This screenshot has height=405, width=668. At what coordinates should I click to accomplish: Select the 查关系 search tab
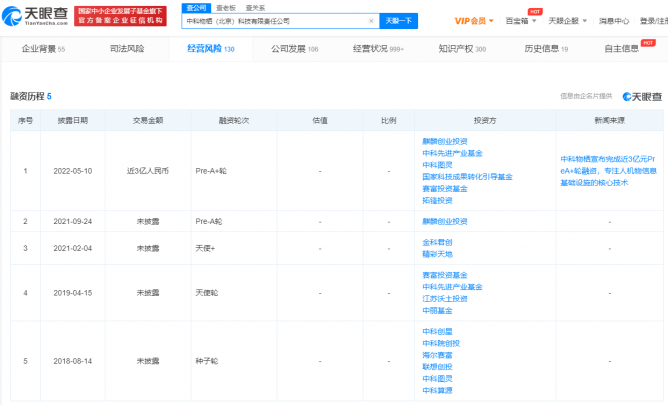255,8
